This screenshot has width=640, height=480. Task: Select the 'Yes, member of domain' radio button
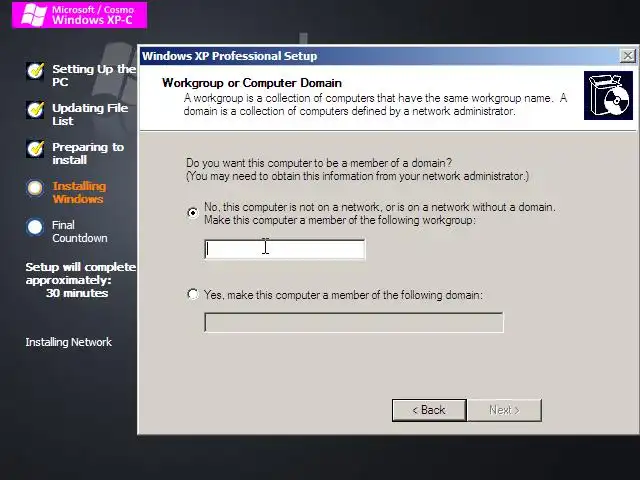tap(193, 294)
